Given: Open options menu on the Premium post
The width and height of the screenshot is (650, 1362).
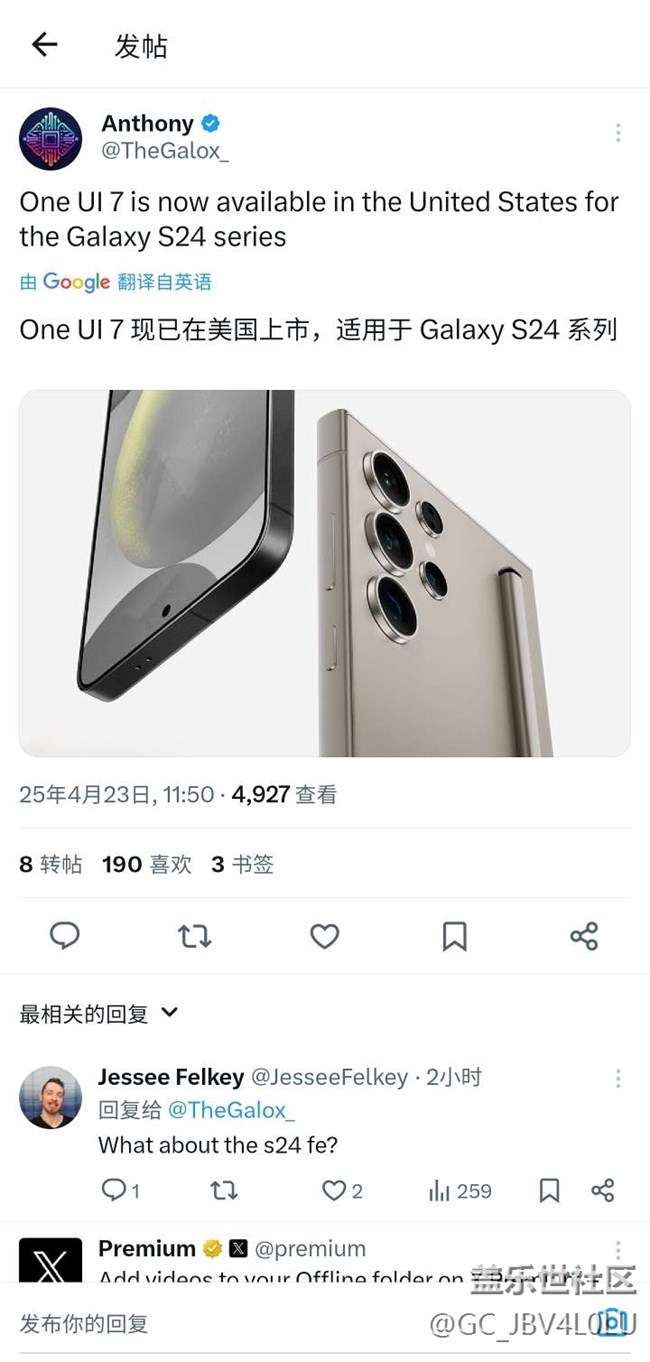Looking at the screenshot, I should (618, 1251).
